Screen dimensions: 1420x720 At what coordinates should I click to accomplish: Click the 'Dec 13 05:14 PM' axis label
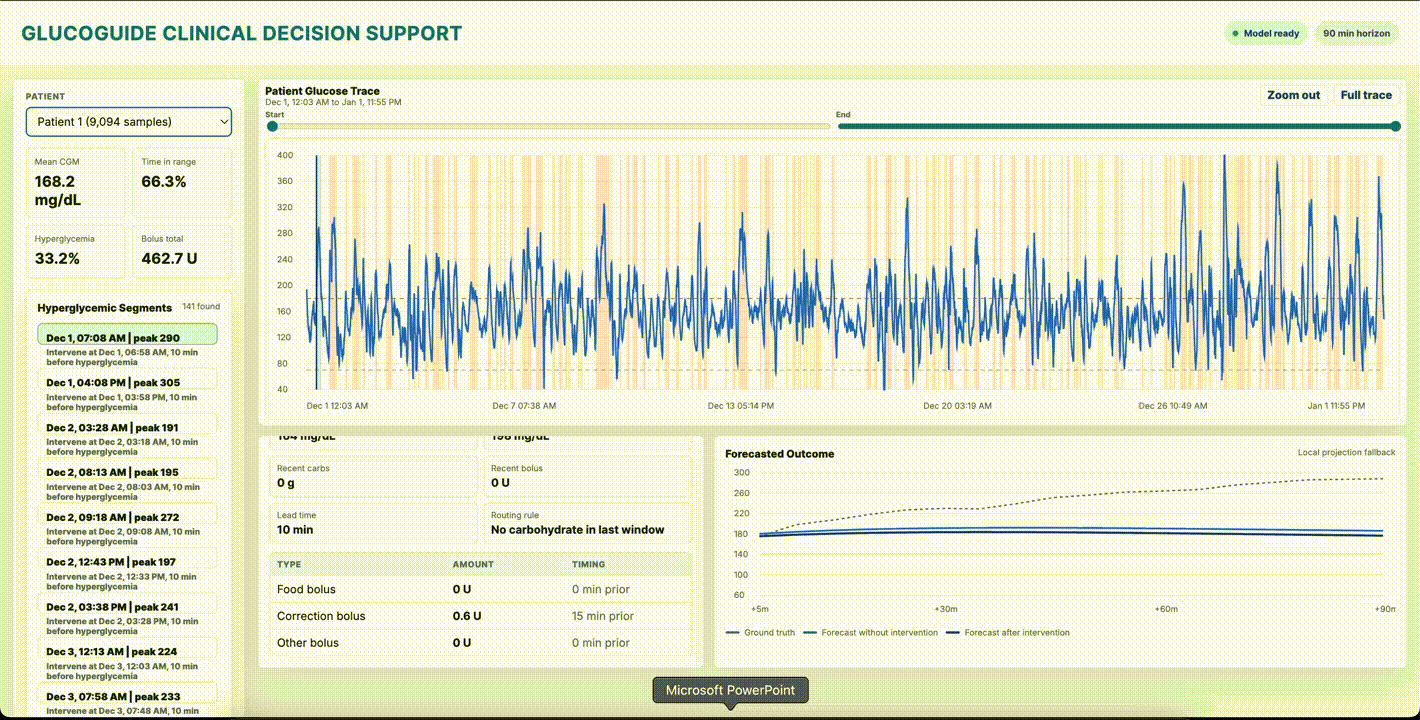pos(741,406)
